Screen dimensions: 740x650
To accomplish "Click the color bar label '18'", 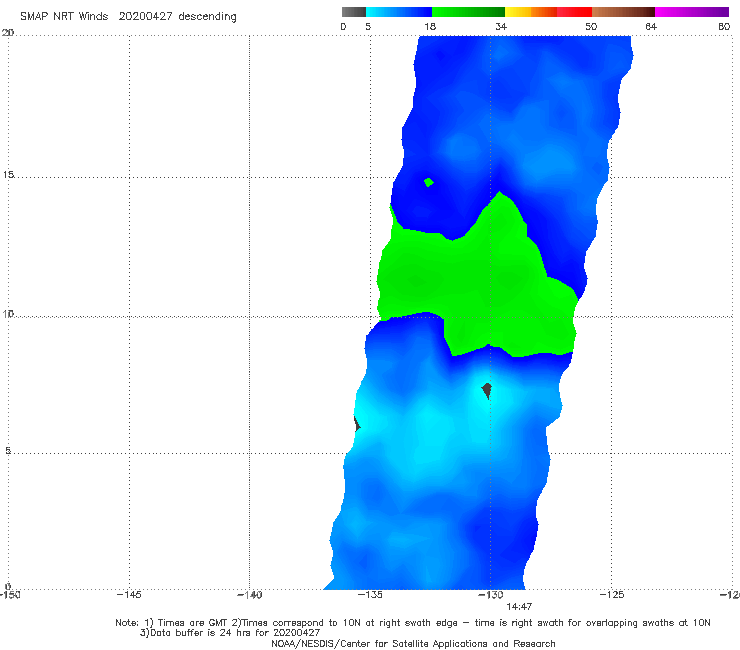I will pyautogui.click(x=430, y=26).
